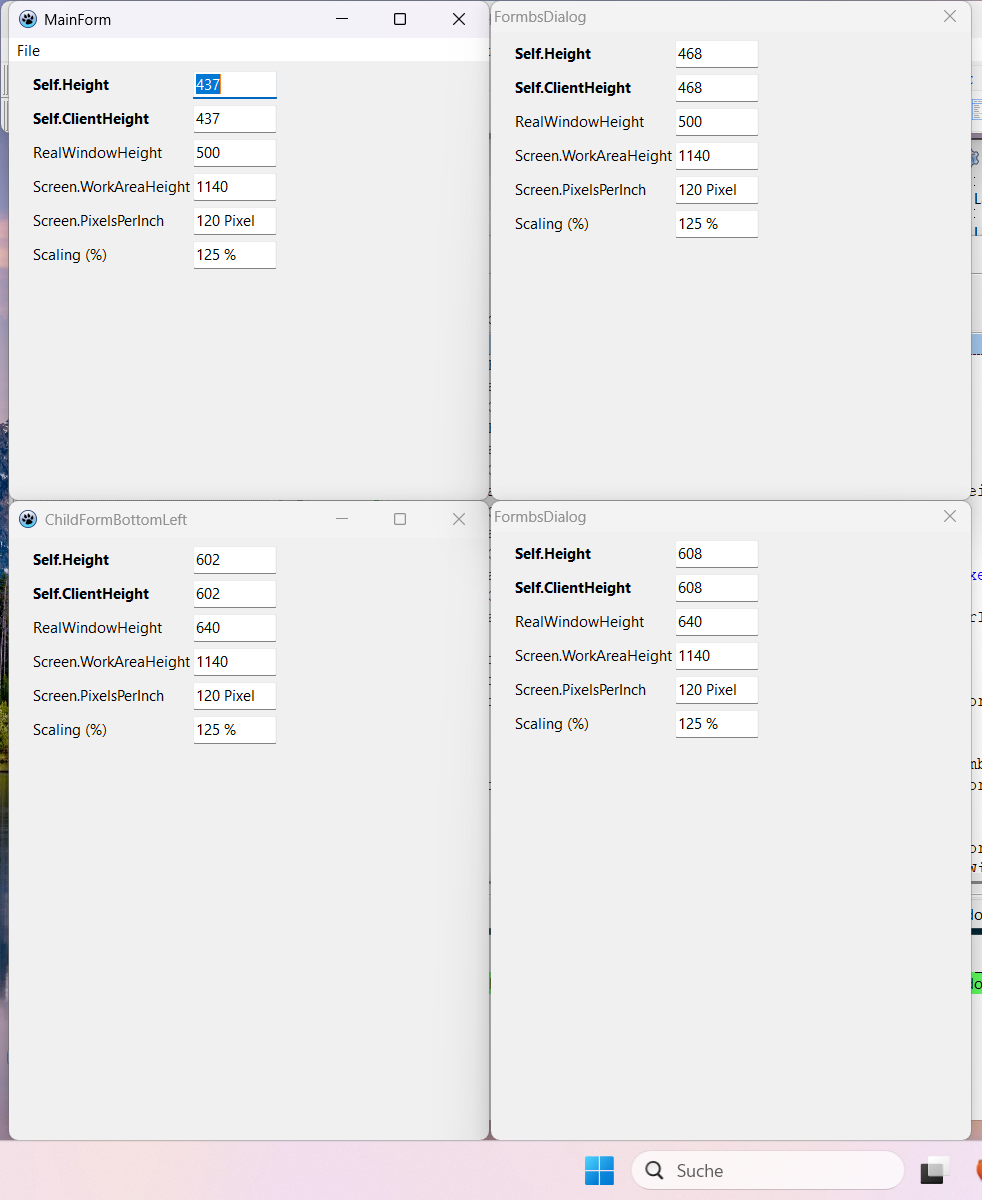The height and width of the screenshot is (1200, 982).
Task: Close the lower FormbsDialog window
Action: [x=950, y=516]
